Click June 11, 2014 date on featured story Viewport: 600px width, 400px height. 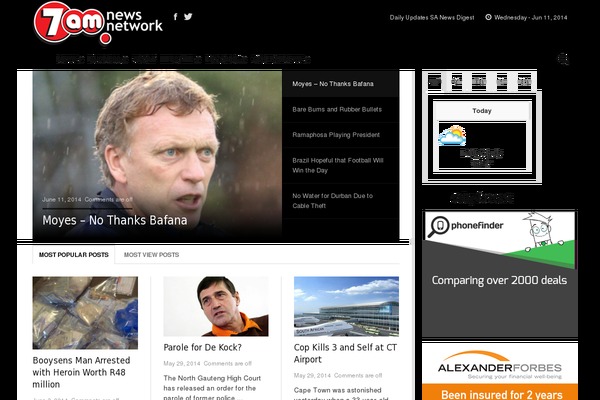point(62,199)
